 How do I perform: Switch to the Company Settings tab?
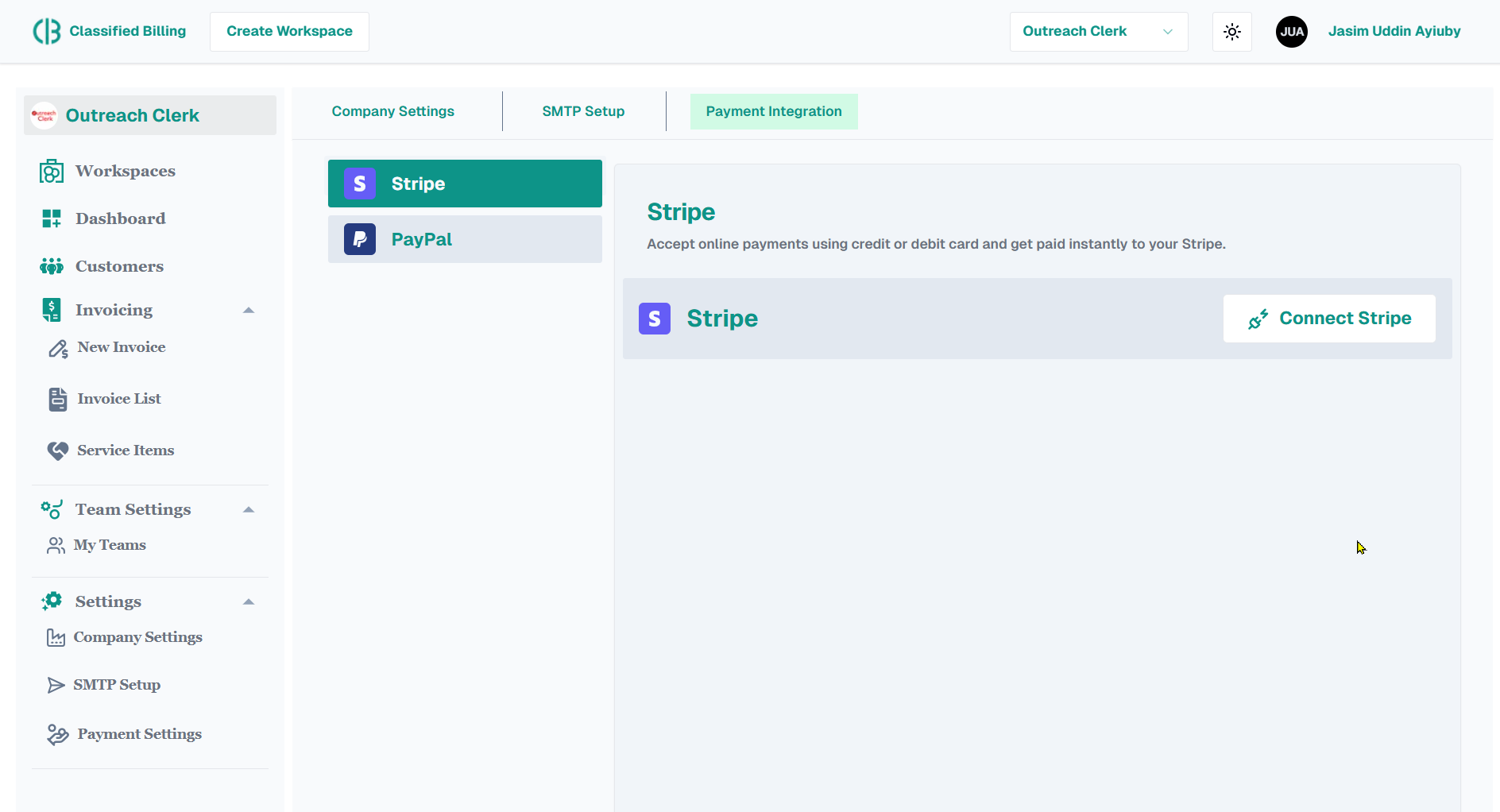click(393, 111)
